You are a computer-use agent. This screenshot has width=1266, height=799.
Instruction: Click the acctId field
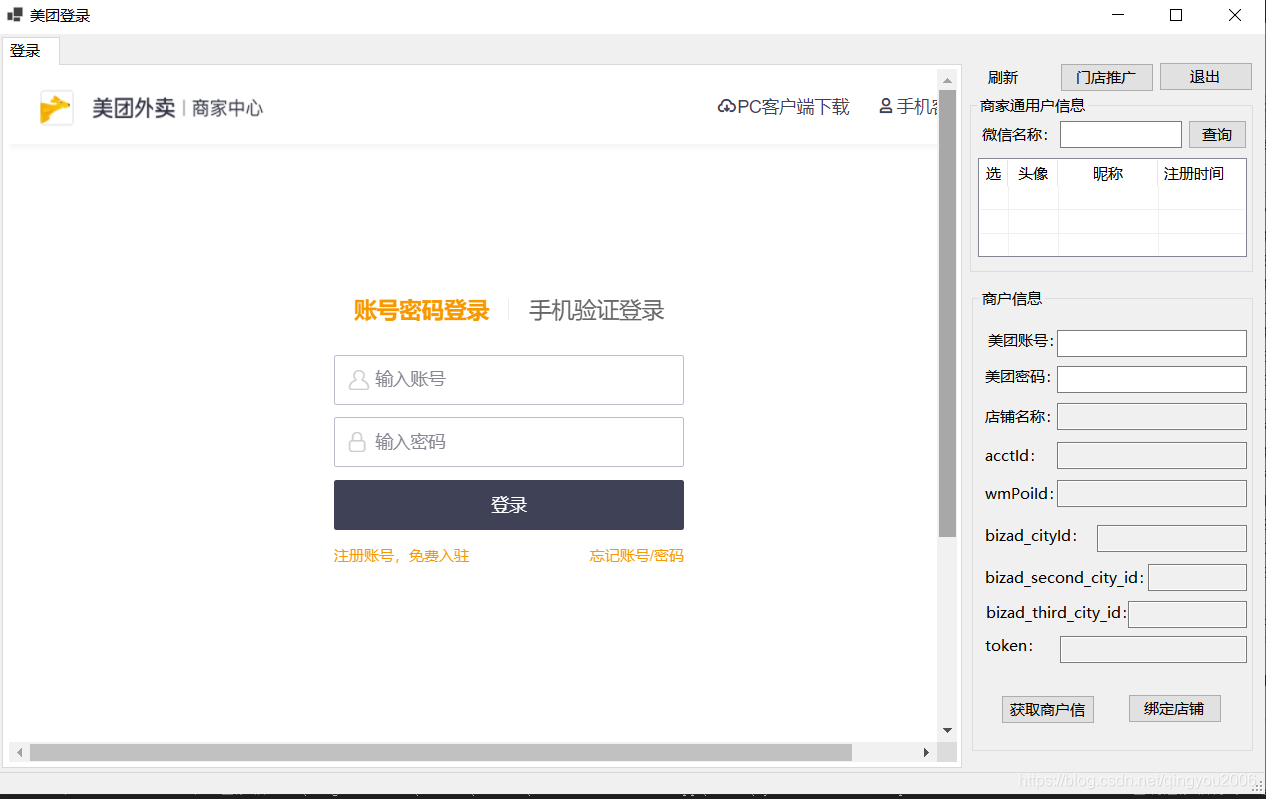coord(1152,455)
